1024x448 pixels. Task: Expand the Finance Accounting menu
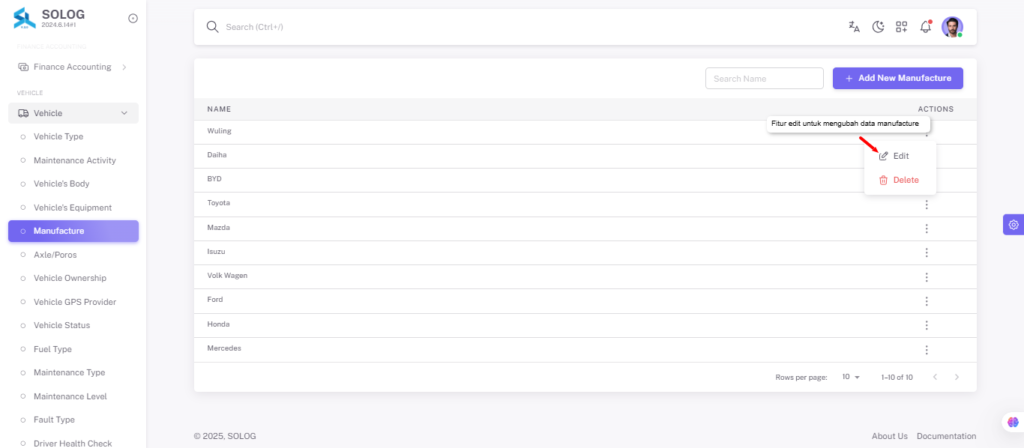(73, 67)
